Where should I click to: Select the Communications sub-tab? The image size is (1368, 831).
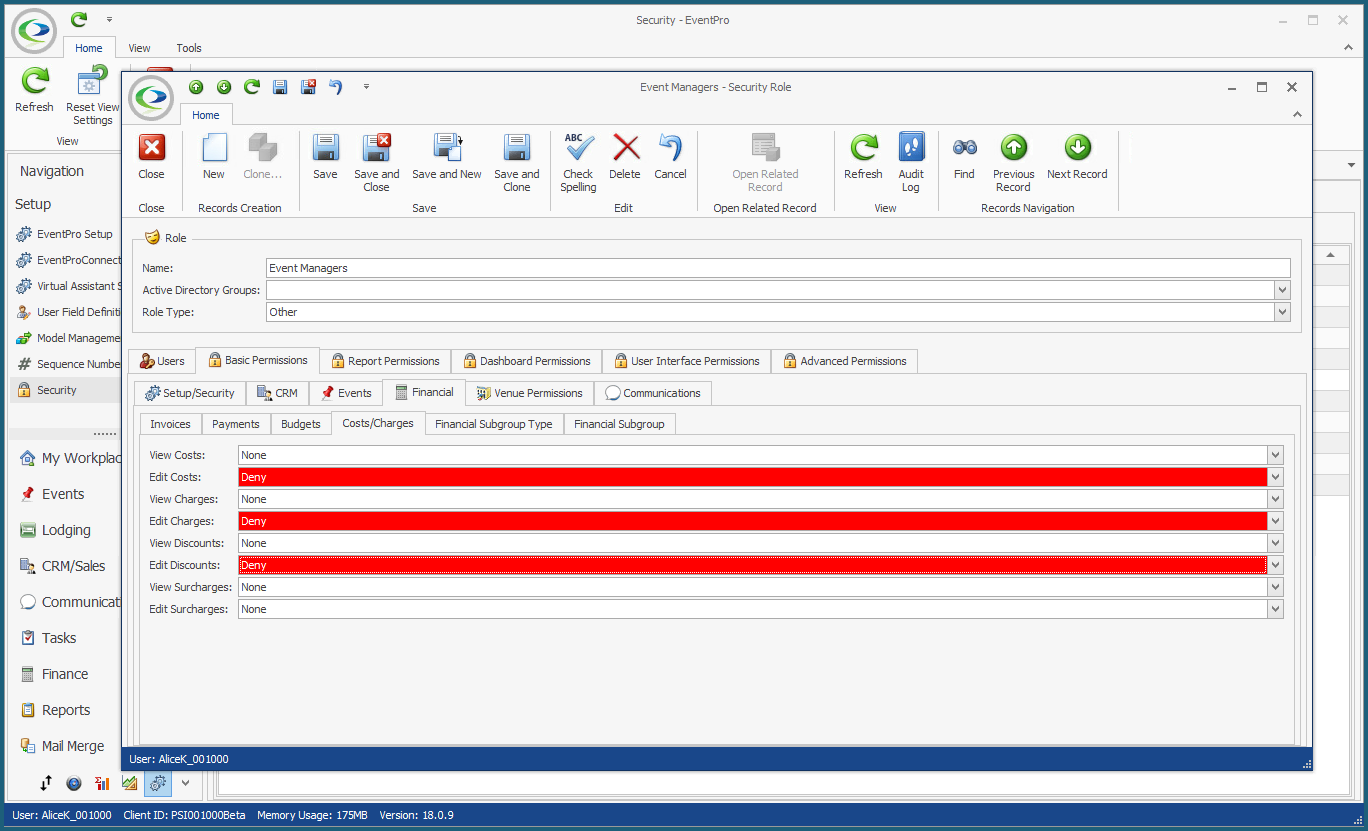pos(653,393)
